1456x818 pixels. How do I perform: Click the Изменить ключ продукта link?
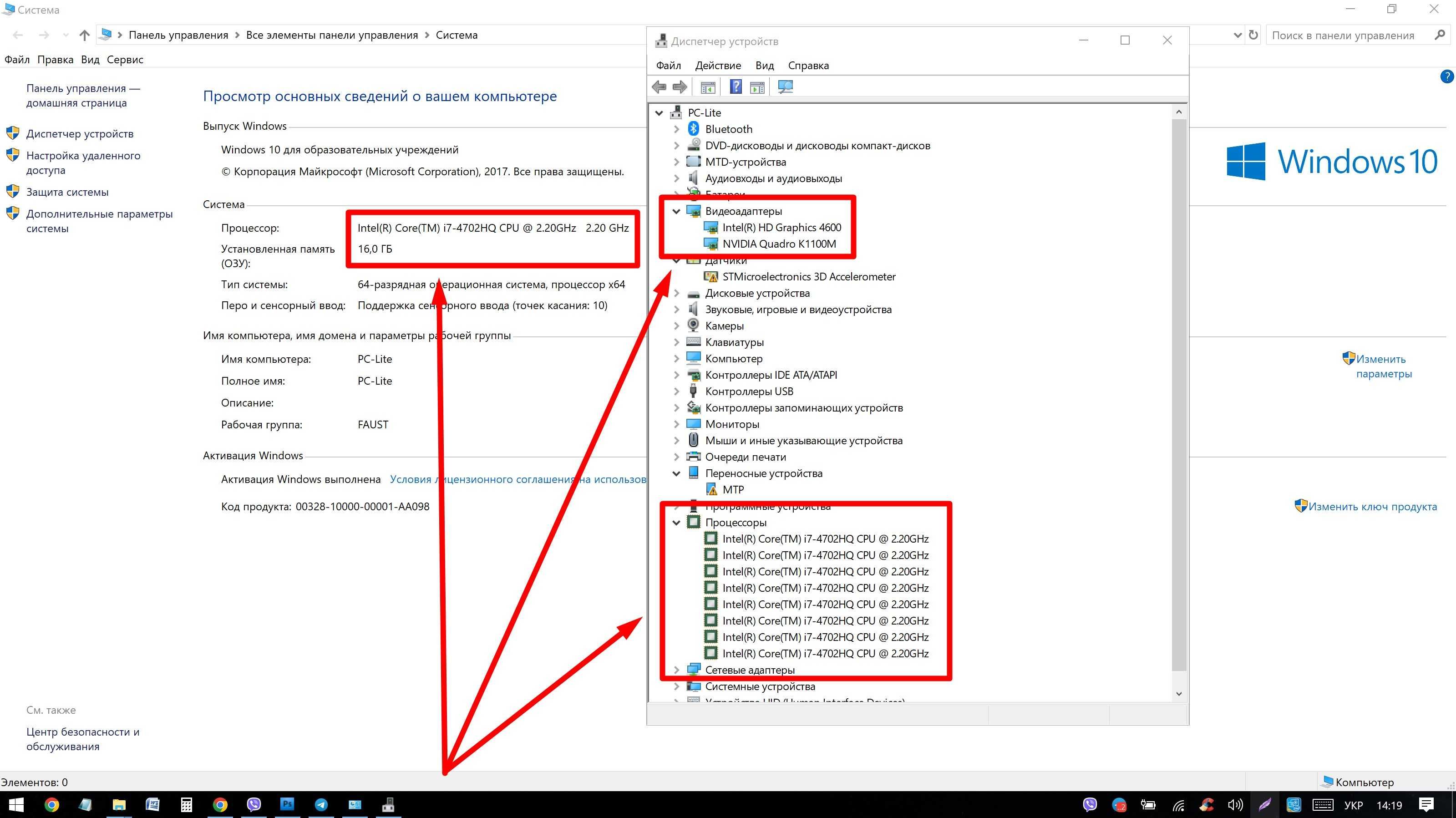click(x=1372, y=507)
